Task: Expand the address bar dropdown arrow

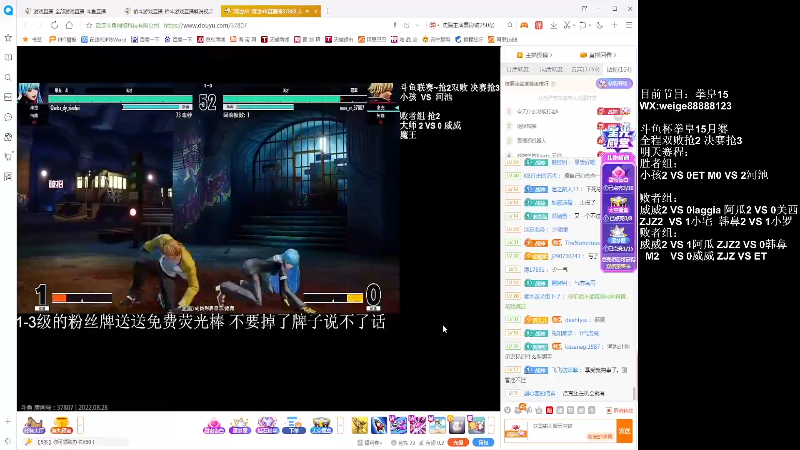Action: 417,25
